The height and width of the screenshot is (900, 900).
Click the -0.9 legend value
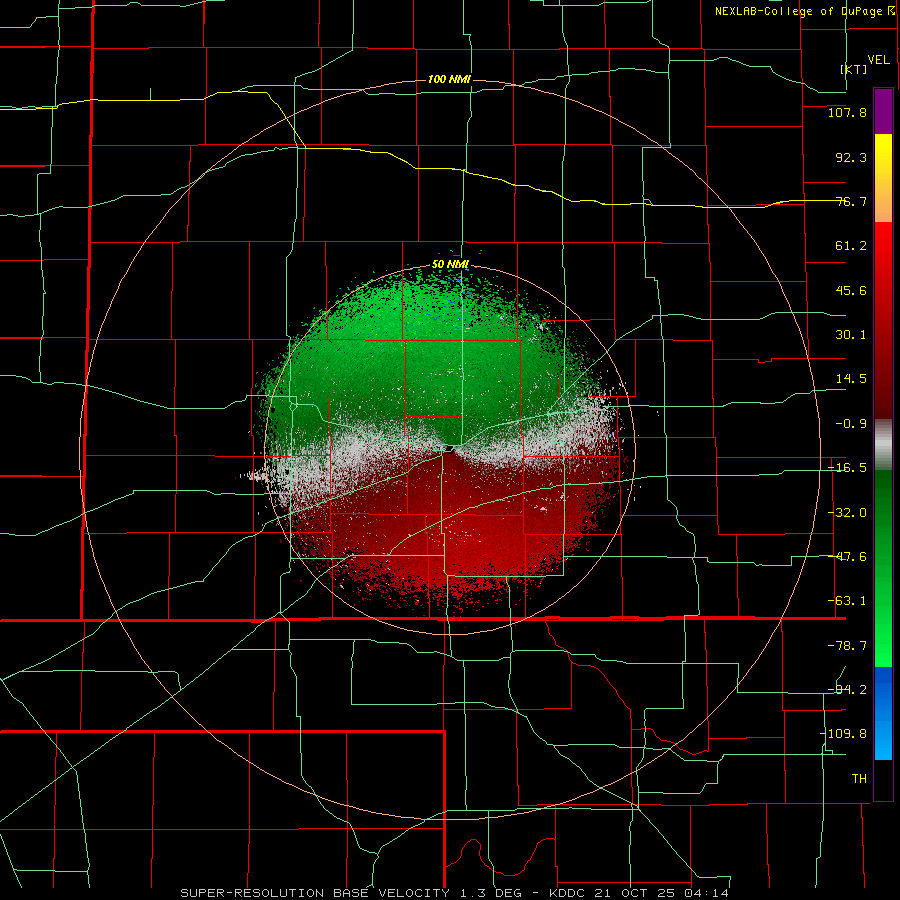tap(851, 424)
